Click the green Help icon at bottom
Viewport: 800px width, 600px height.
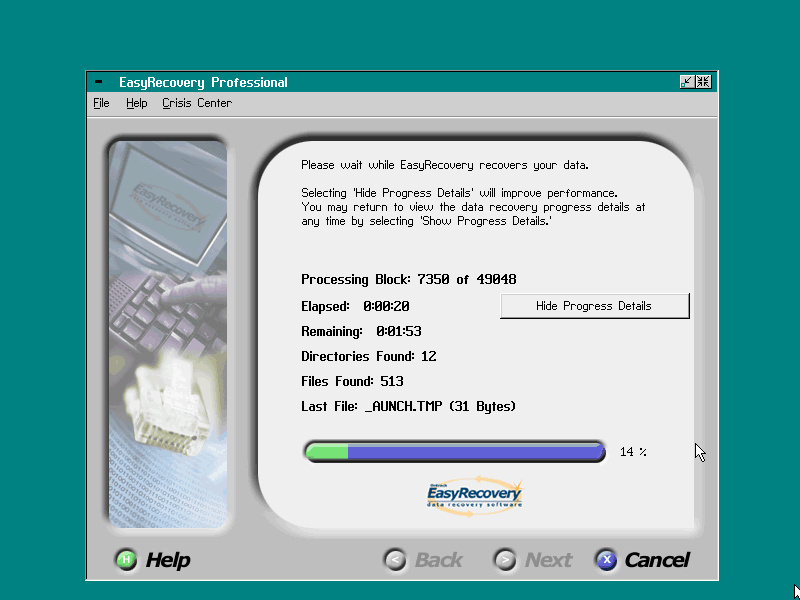125,560
